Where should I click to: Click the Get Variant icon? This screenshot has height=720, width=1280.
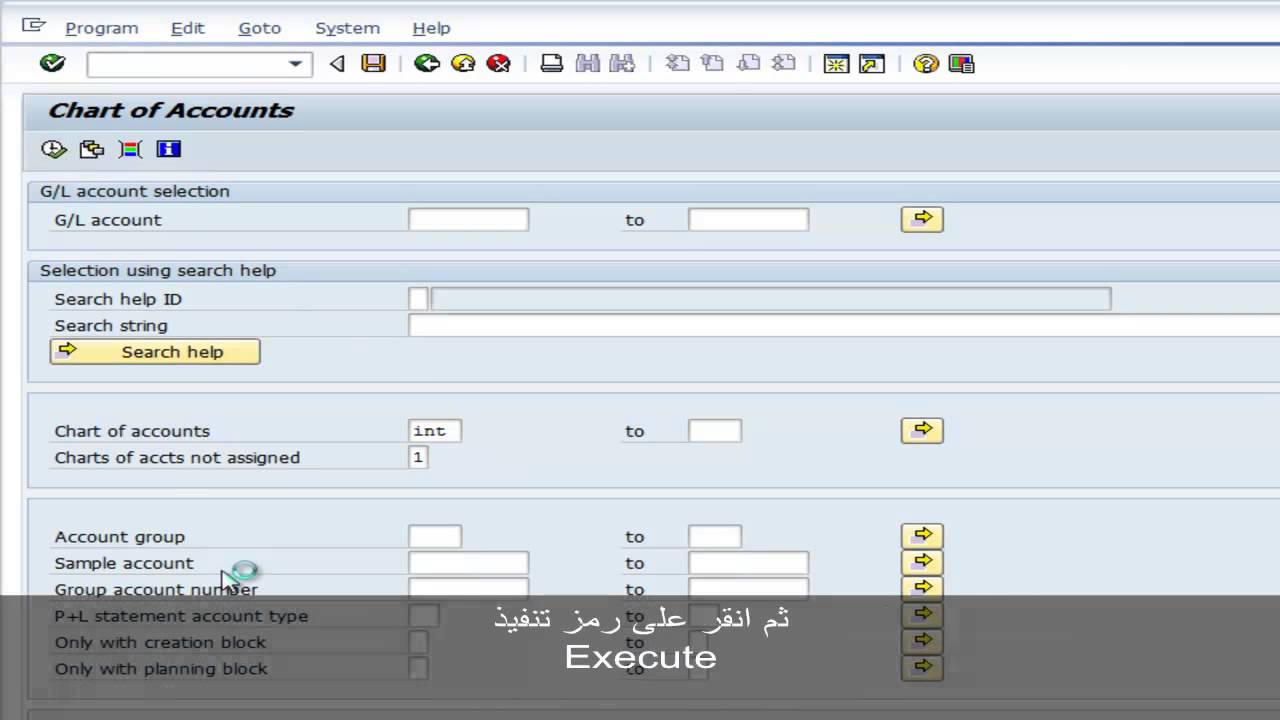click(92, 149)
